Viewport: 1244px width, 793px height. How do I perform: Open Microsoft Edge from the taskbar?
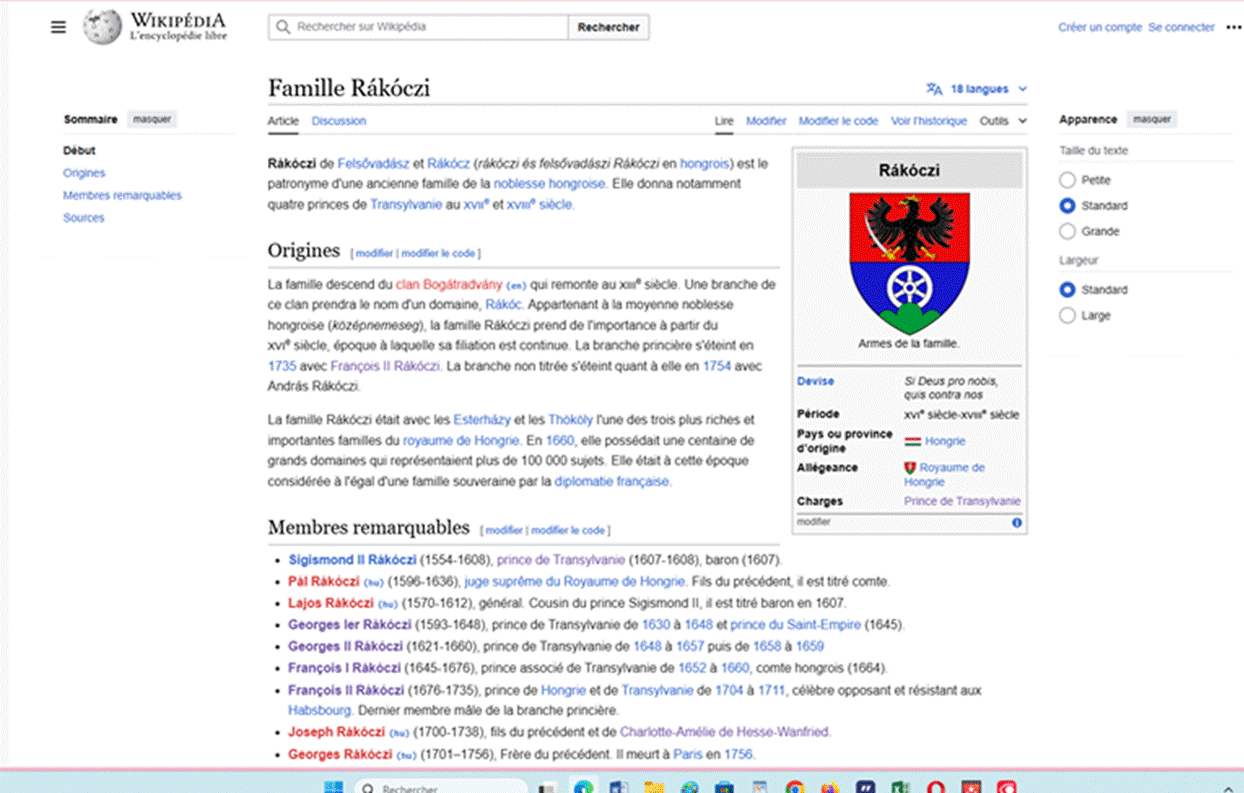pos(583,787)
